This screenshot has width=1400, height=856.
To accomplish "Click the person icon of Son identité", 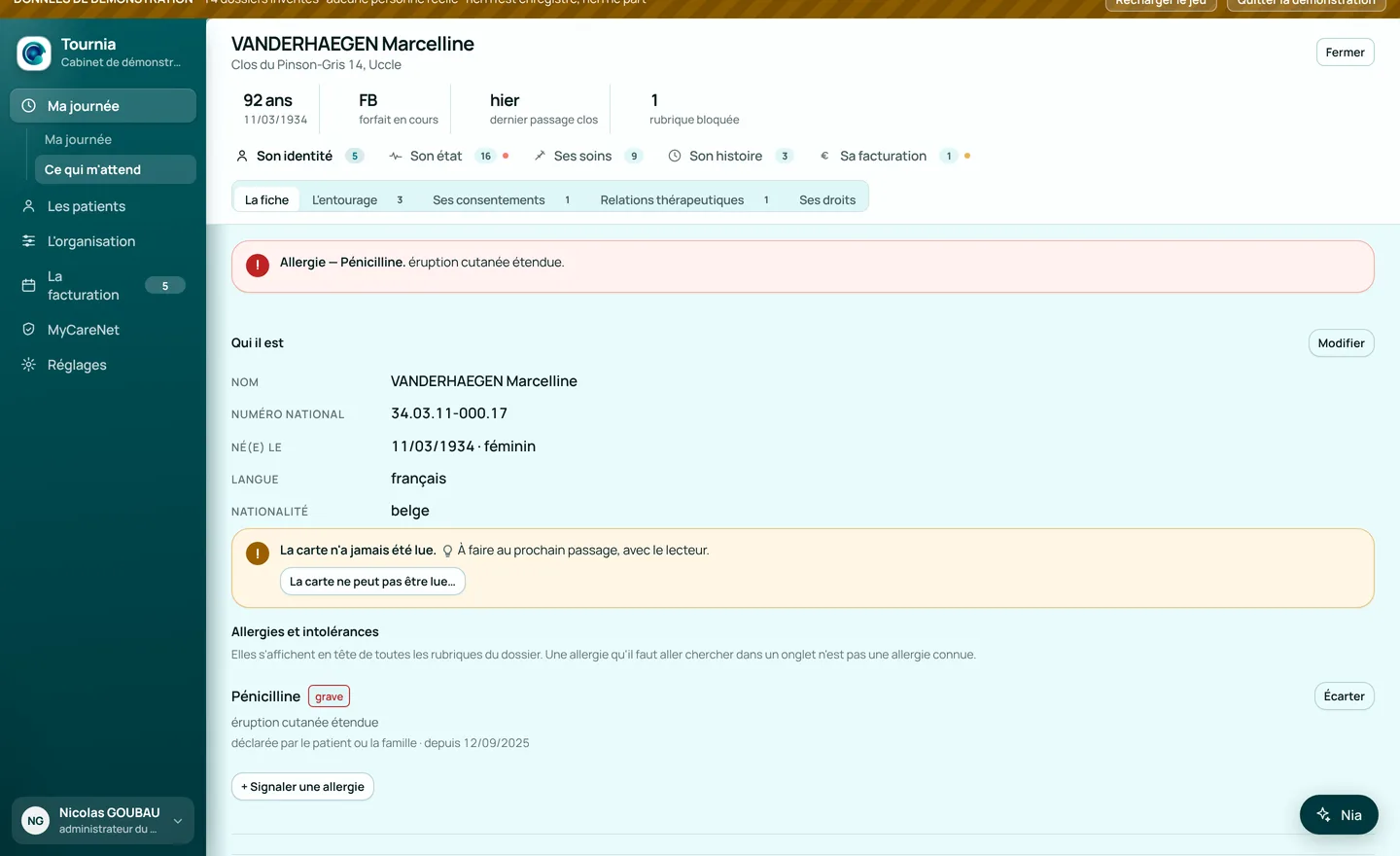I will click(x=242, y=156).
